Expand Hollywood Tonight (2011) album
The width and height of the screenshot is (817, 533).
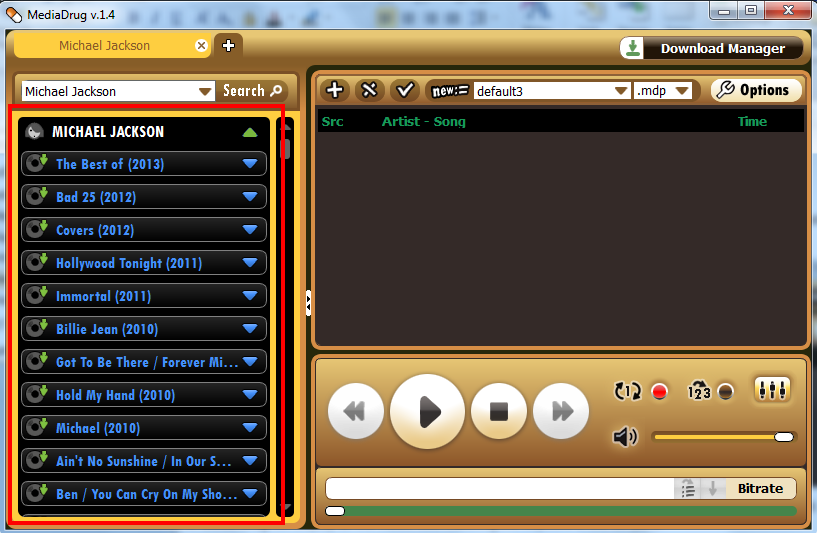(x=250, y=263)
